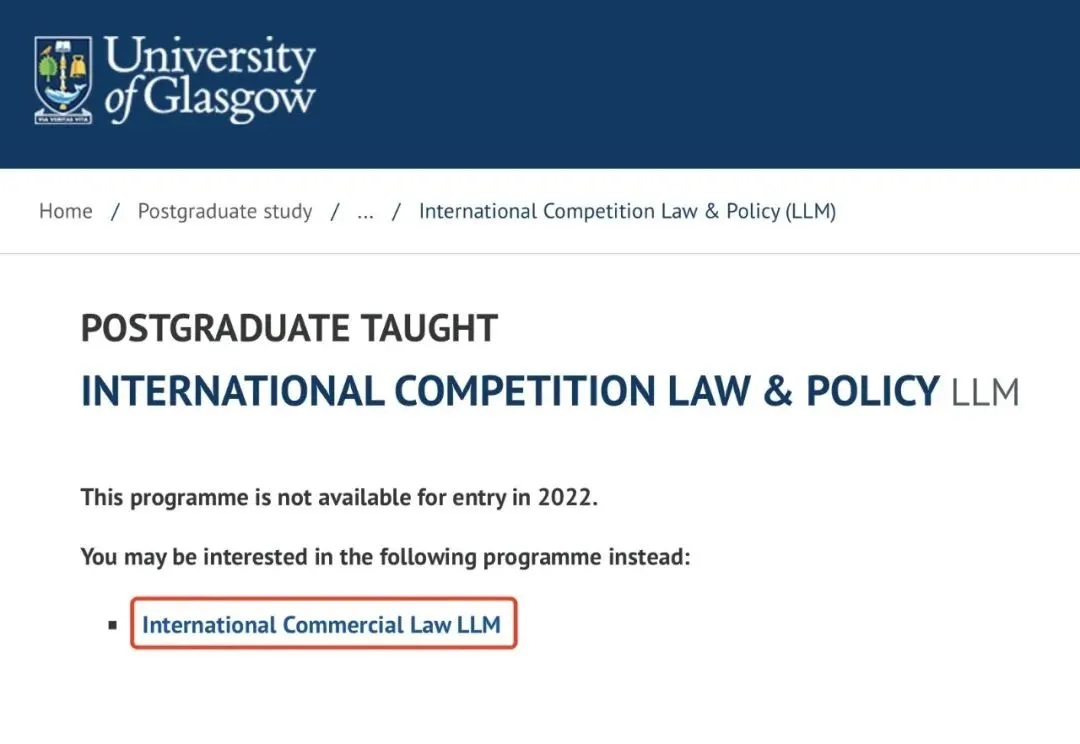Go to the Home breadcrumb
This screenshot has height=744, width=1080.
click(65, 211)
